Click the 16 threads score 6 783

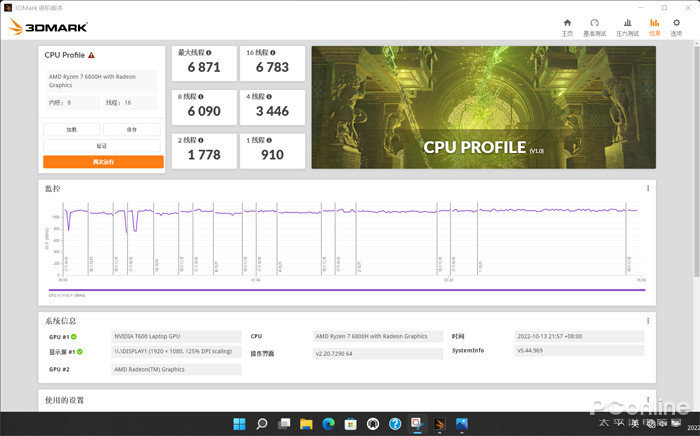272,67
